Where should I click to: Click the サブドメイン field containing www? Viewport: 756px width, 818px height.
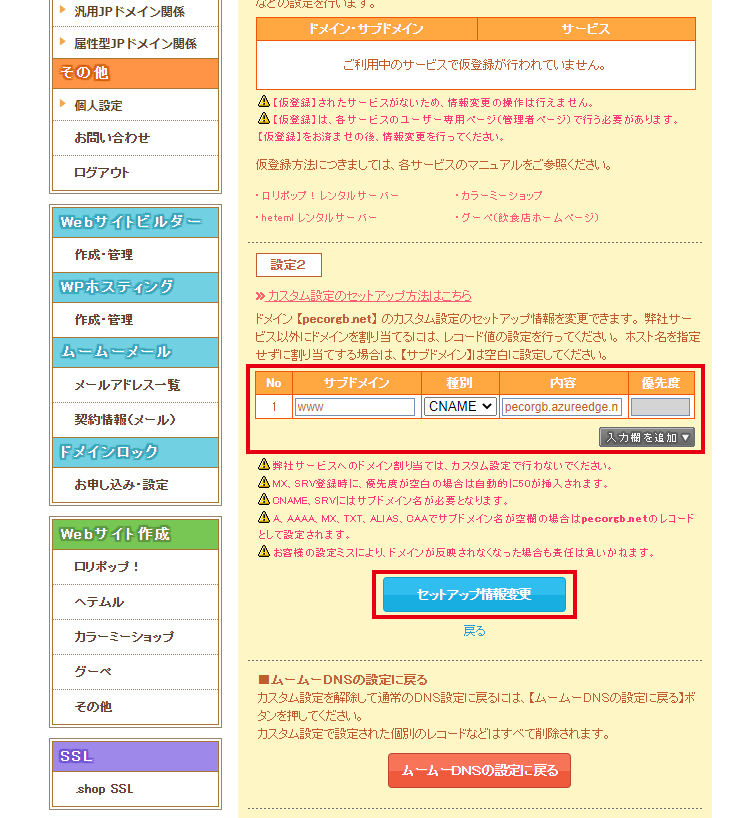click(354, 407)
